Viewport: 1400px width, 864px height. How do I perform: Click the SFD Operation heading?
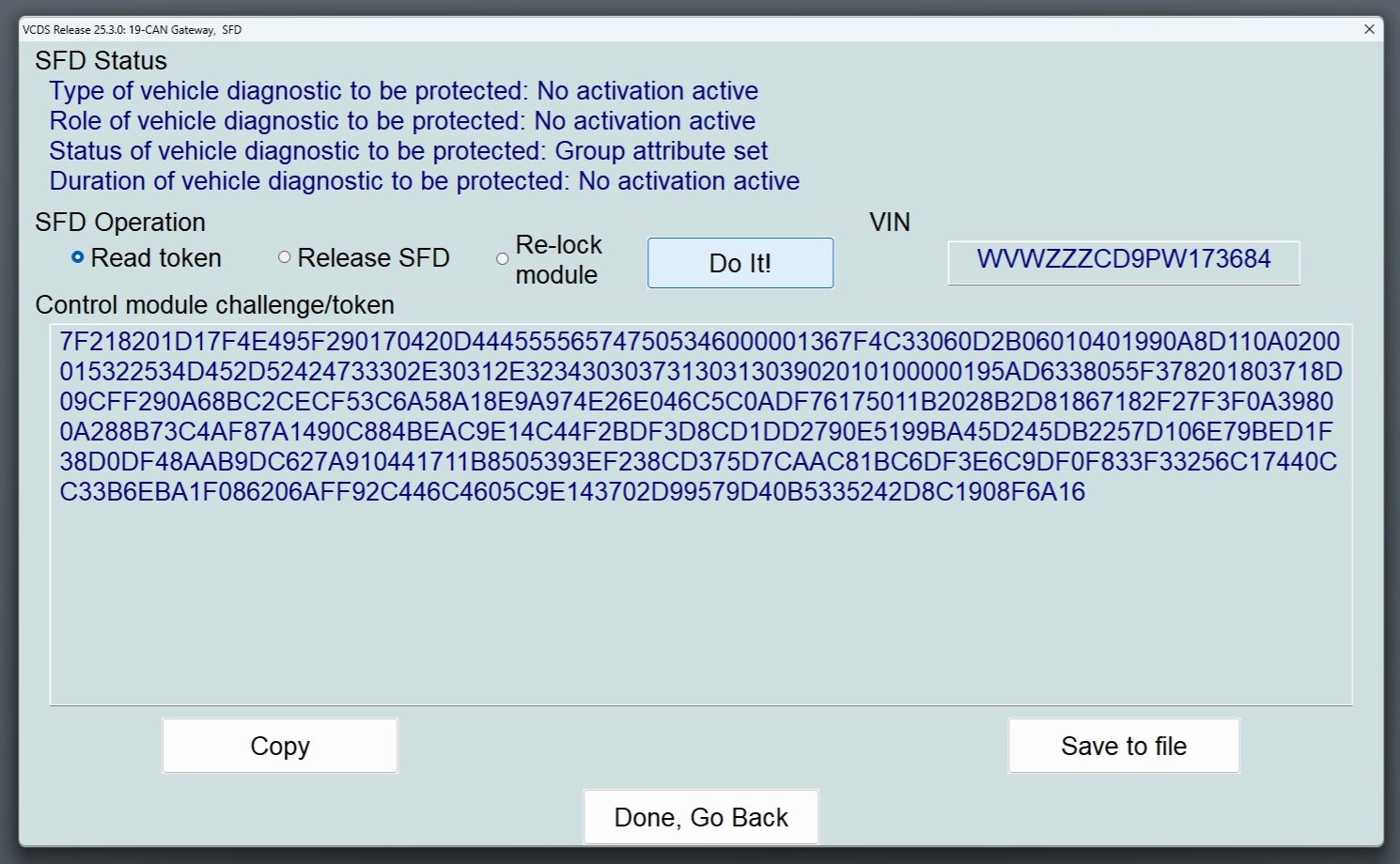click(x=120, y=223)
